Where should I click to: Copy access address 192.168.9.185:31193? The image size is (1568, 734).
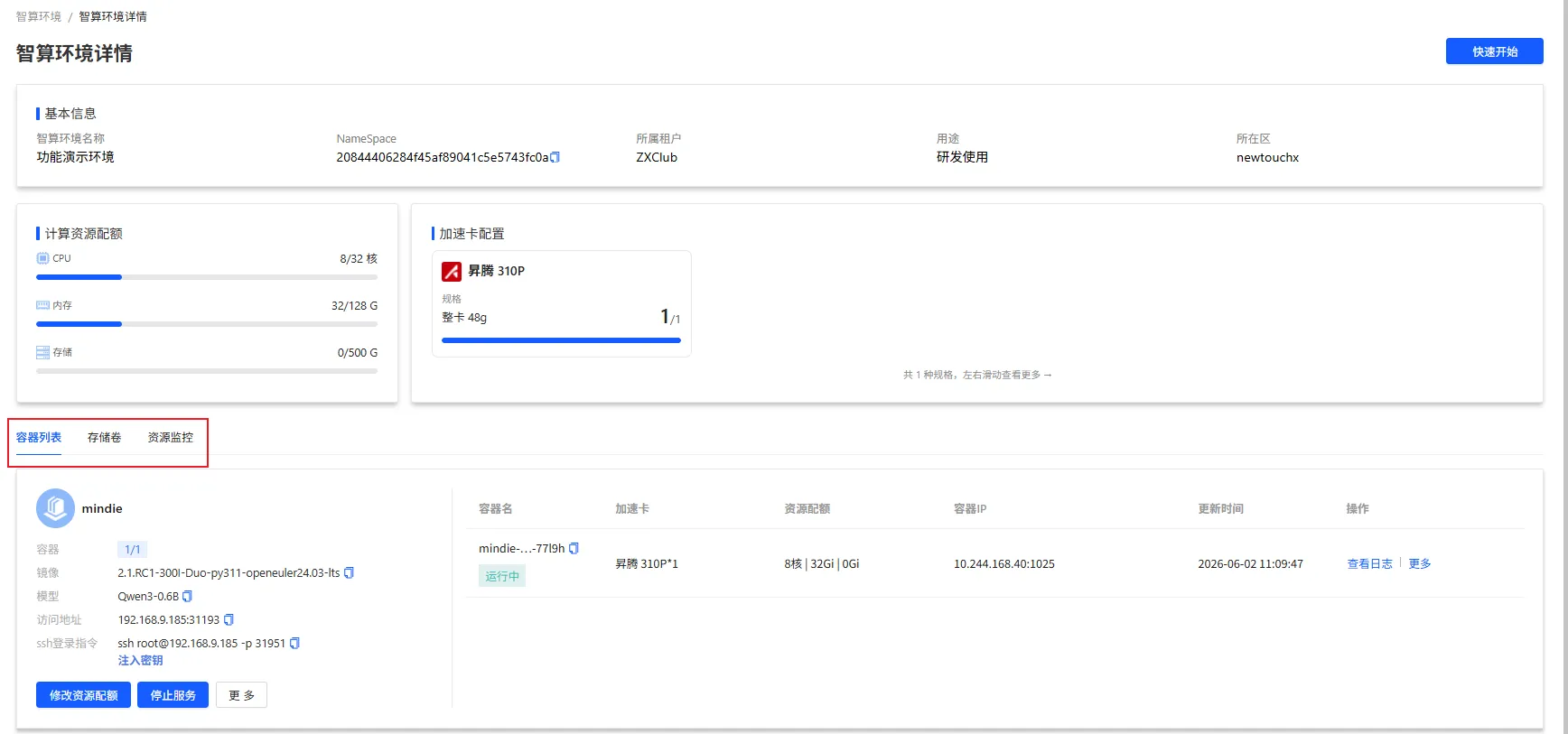click(x=229, y=619)
